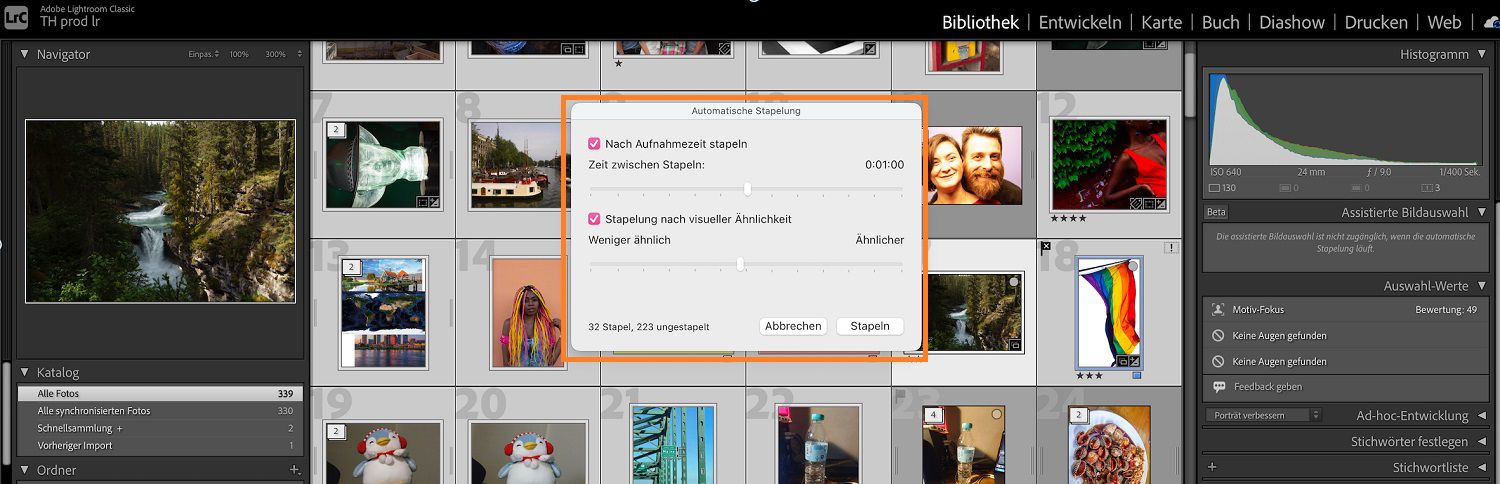The height and width of the screenshot is (484, 1500).
Task: Collapse the Navigator panel
Action: point(25,54)
